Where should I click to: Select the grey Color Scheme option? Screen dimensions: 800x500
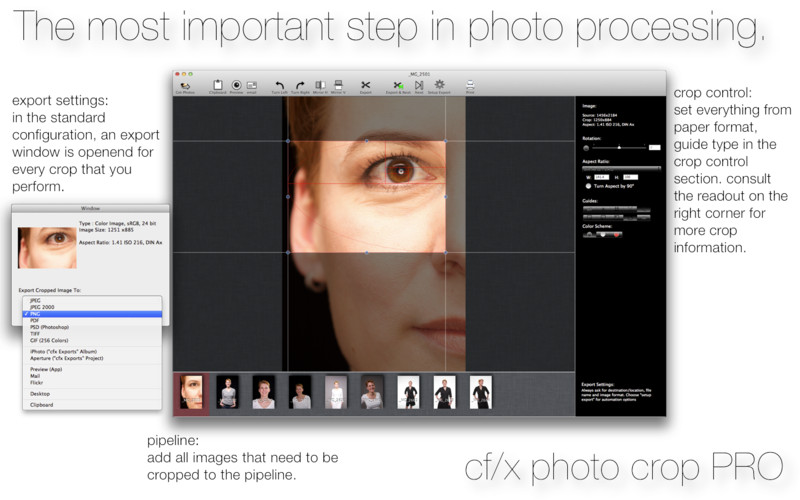point(589,235)
